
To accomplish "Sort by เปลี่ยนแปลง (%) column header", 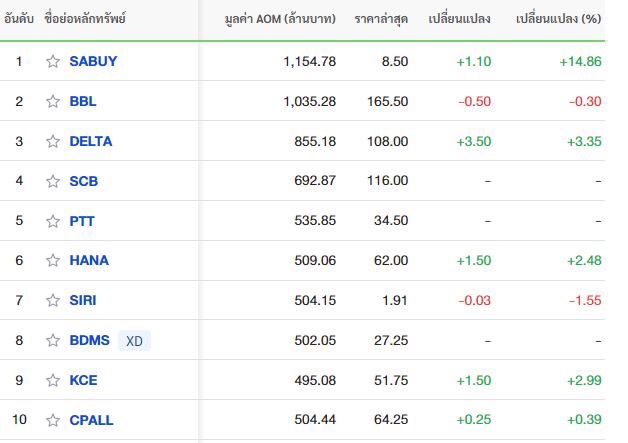I will click(x=558, y=19).
